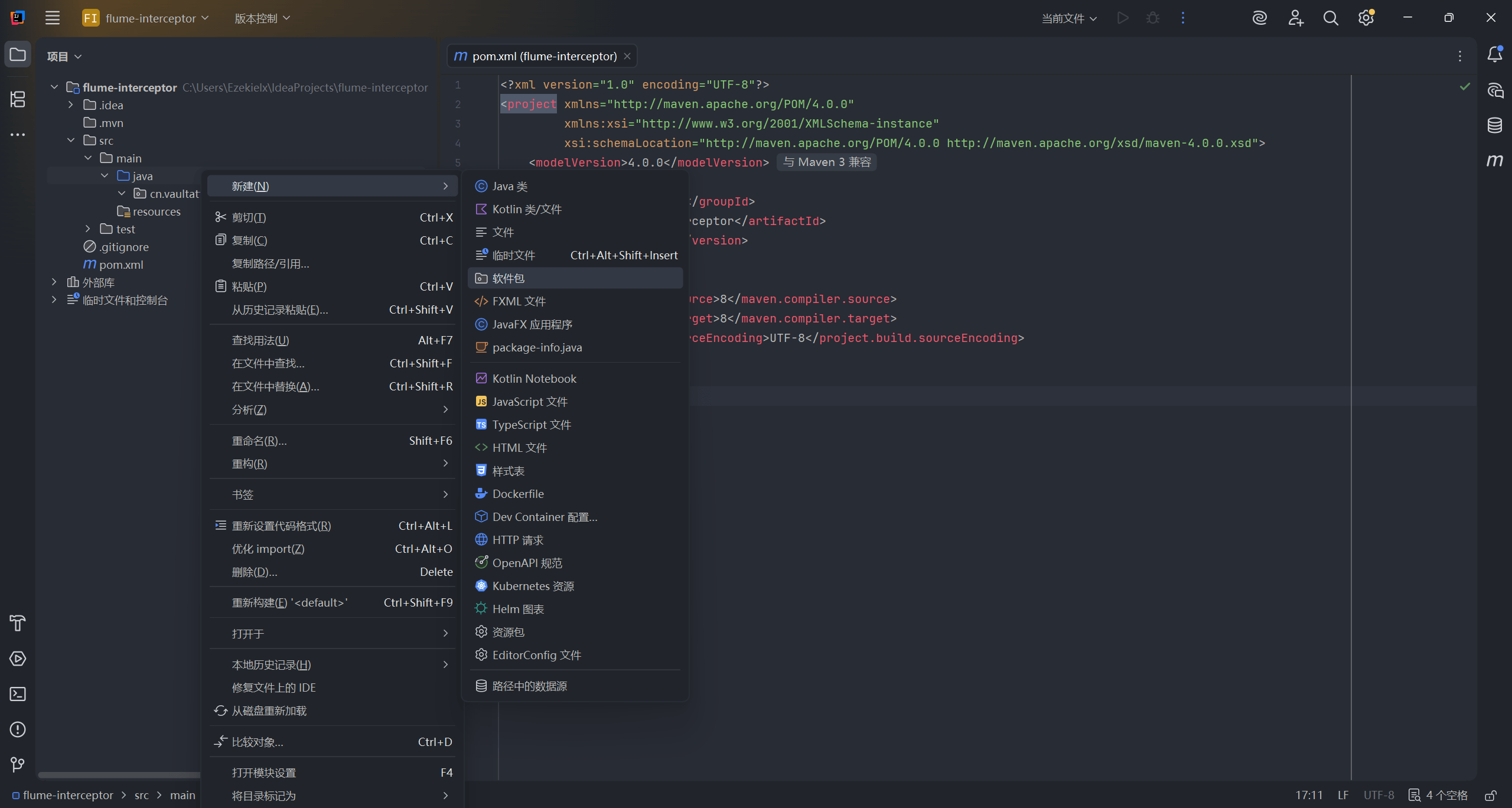Expand the 外部库 node

54,282
